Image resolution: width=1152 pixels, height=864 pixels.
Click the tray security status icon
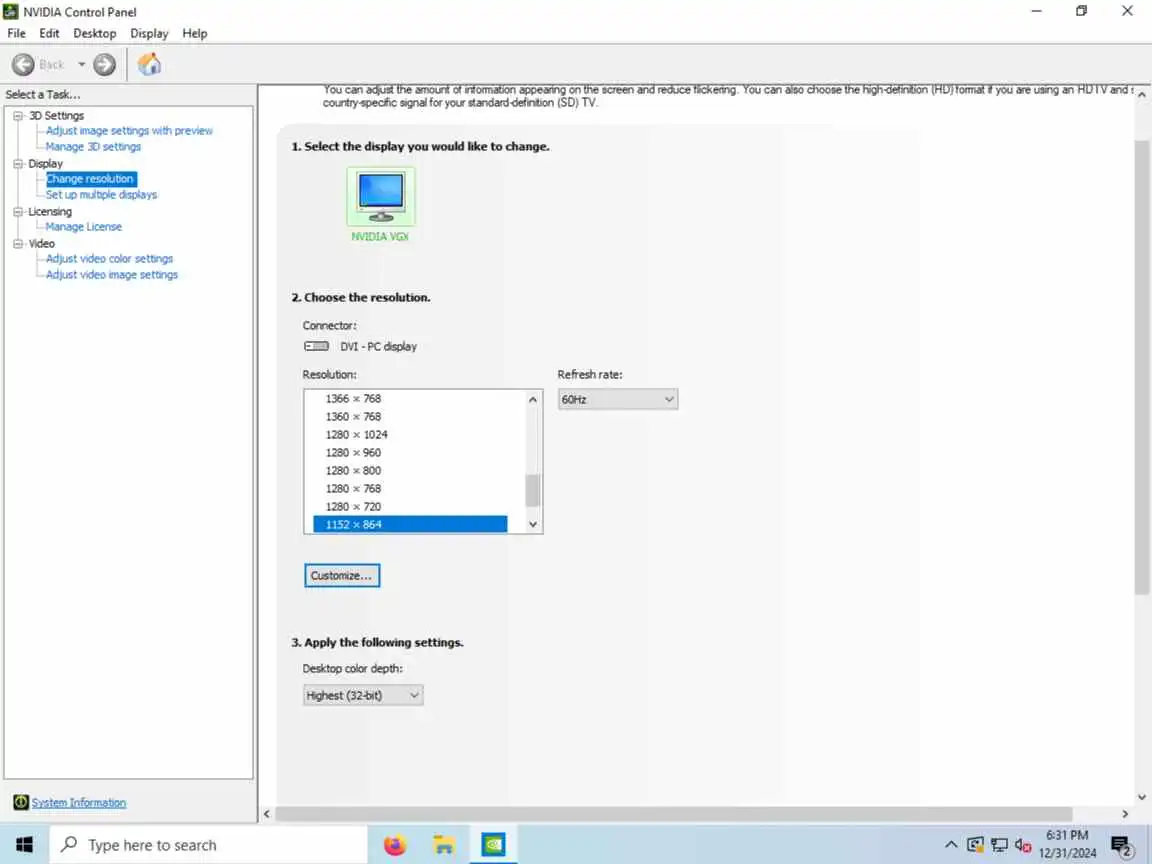(975, 845)
